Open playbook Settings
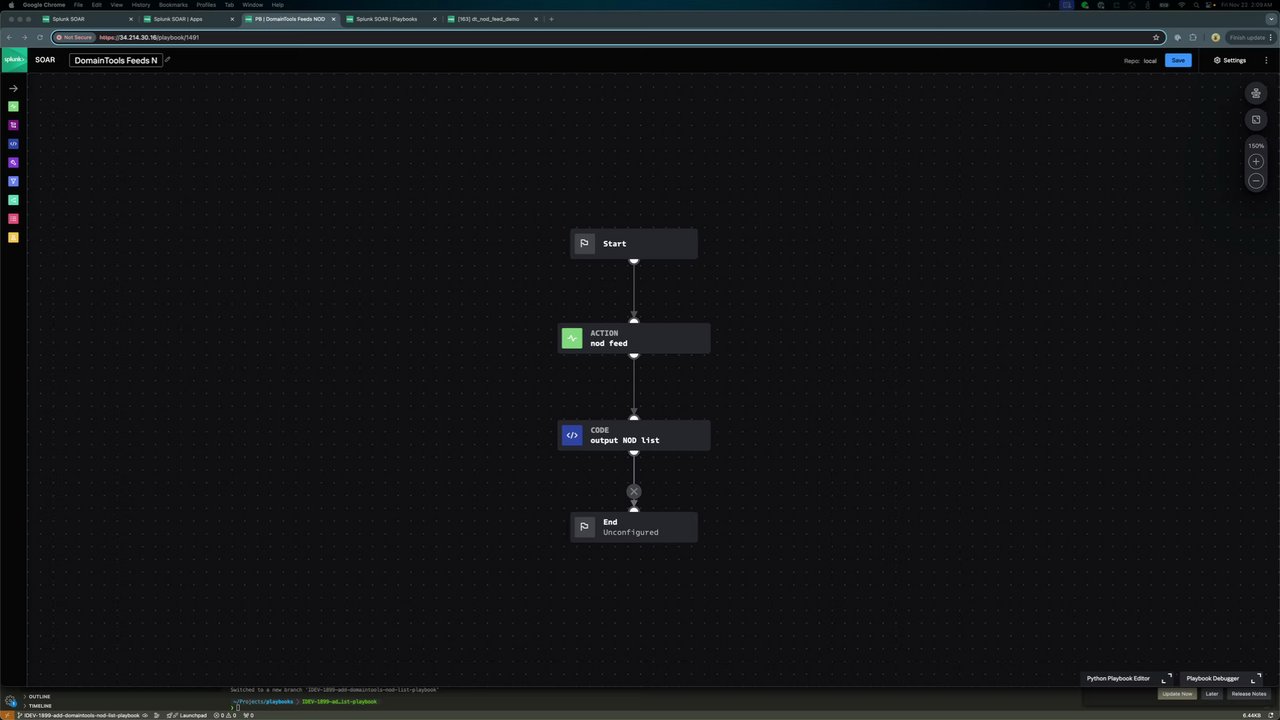Screen dimensions: 1280x720 pyautogui.click(x=1230, y=60)
